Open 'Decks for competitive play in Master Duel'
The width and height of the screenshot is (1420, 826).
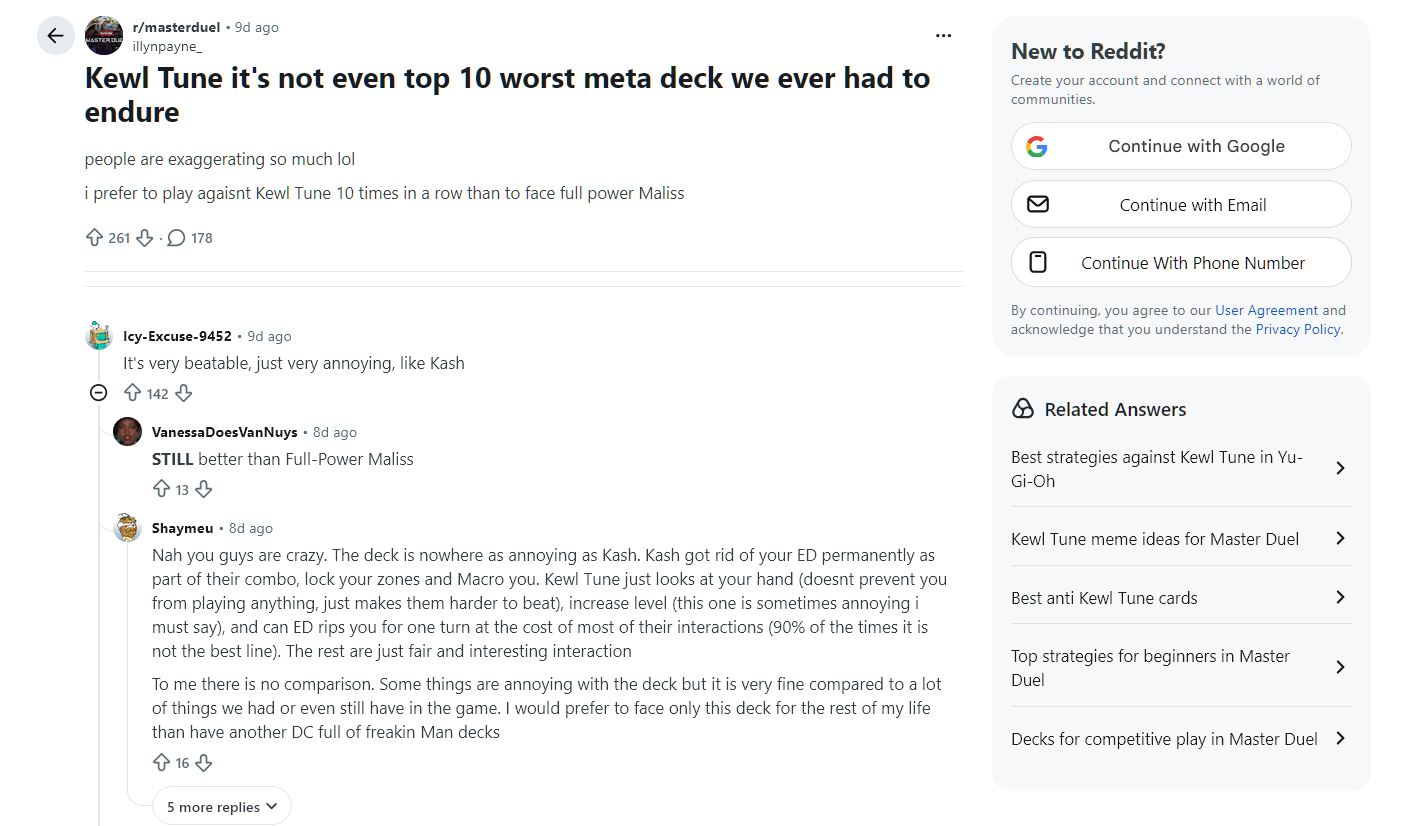coord(1181,739)
